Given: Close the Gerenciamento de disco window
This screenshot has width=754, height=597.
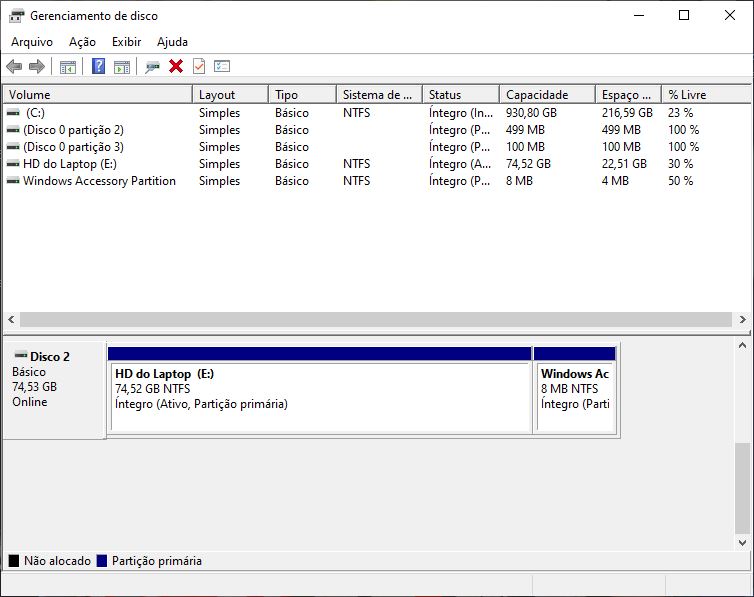Looking at the screenshot, I should pos(729,15).
